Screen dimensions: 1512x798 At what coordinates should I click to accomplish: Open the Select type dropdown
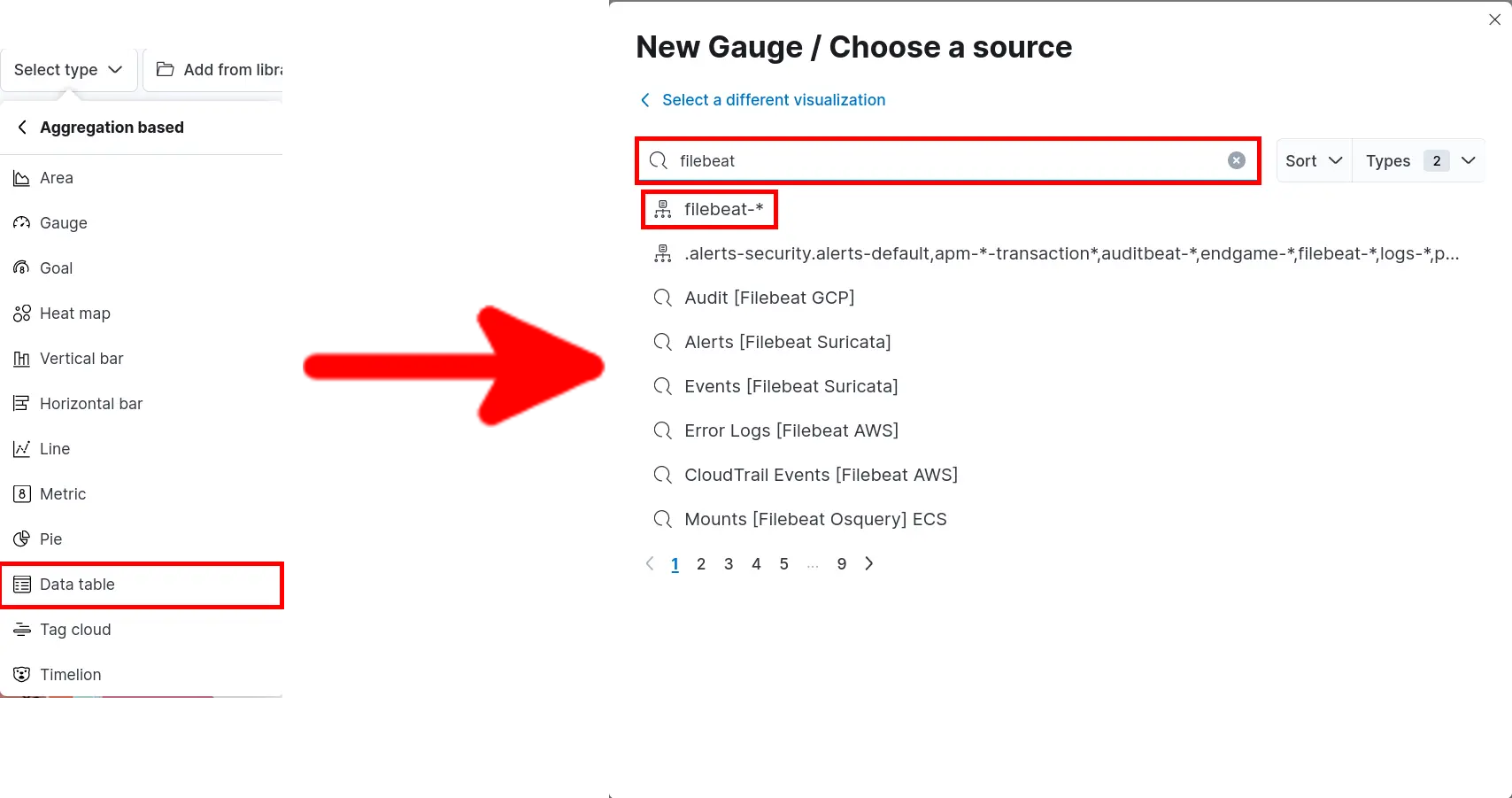click(68, 68)
